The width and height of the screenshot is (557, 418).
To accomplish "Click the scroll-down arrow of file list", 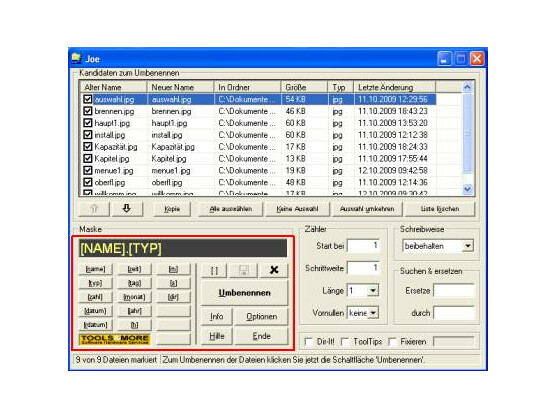I will (467, 189).
